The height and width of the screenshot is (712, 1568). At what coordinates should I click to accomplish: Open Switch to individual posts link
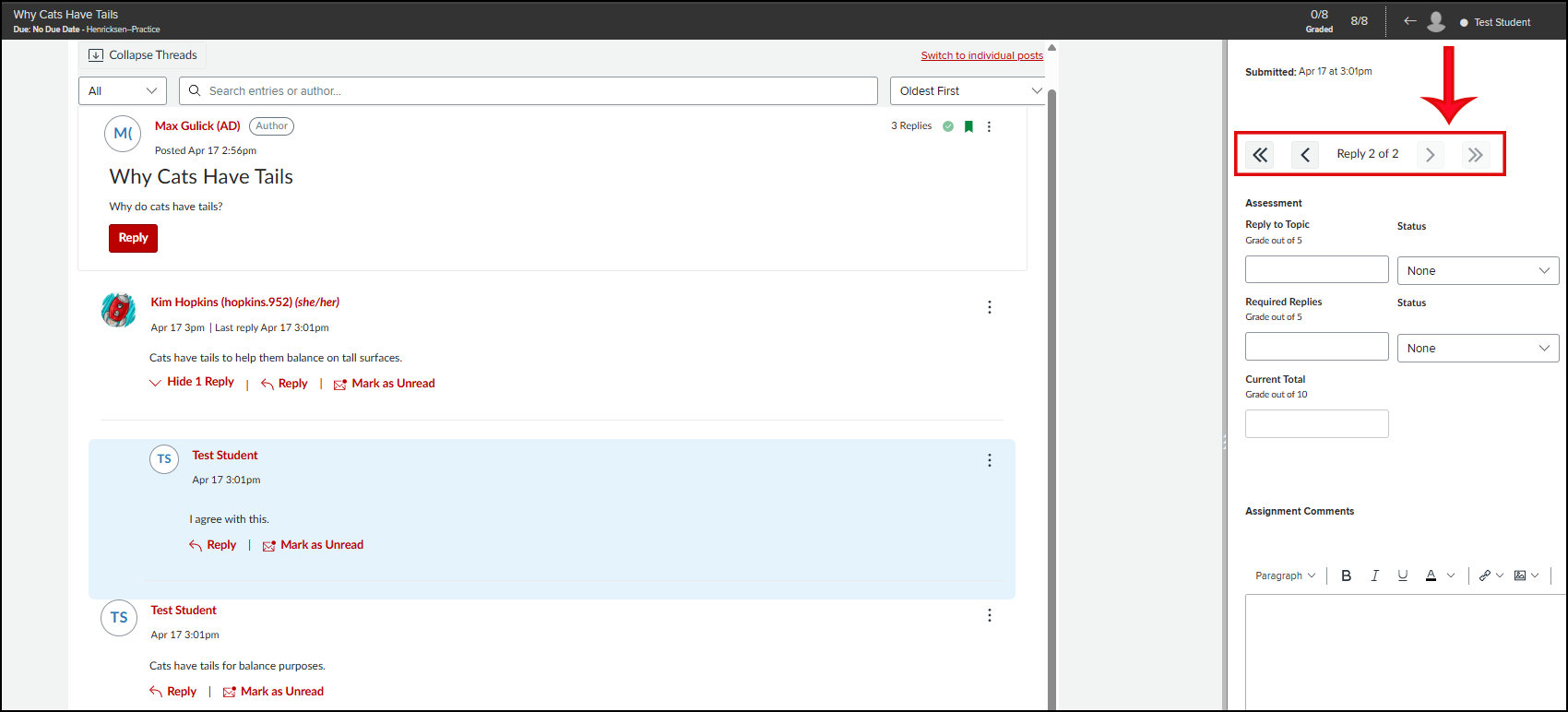981,55
